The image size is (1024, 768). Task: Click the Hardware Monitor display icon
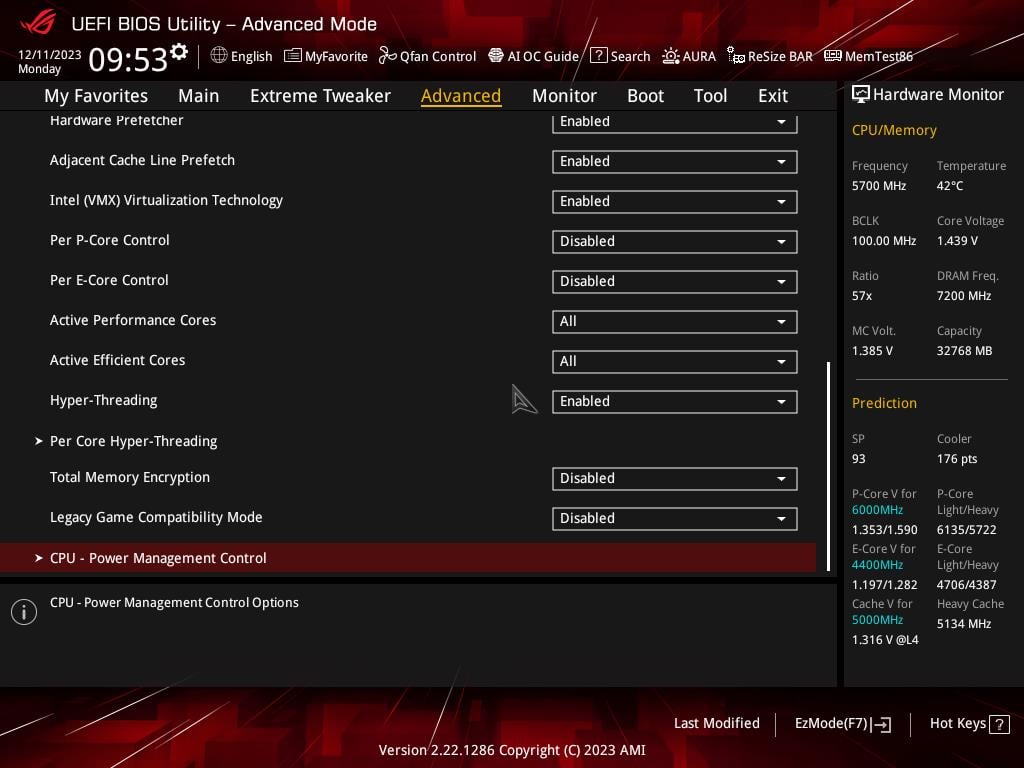(861, 94)
